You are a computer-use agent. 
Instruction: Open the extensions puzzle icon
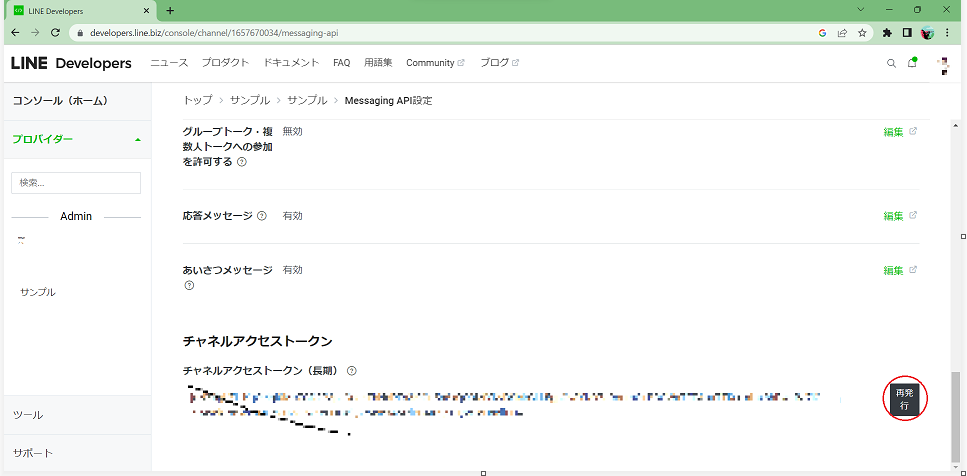887,33
